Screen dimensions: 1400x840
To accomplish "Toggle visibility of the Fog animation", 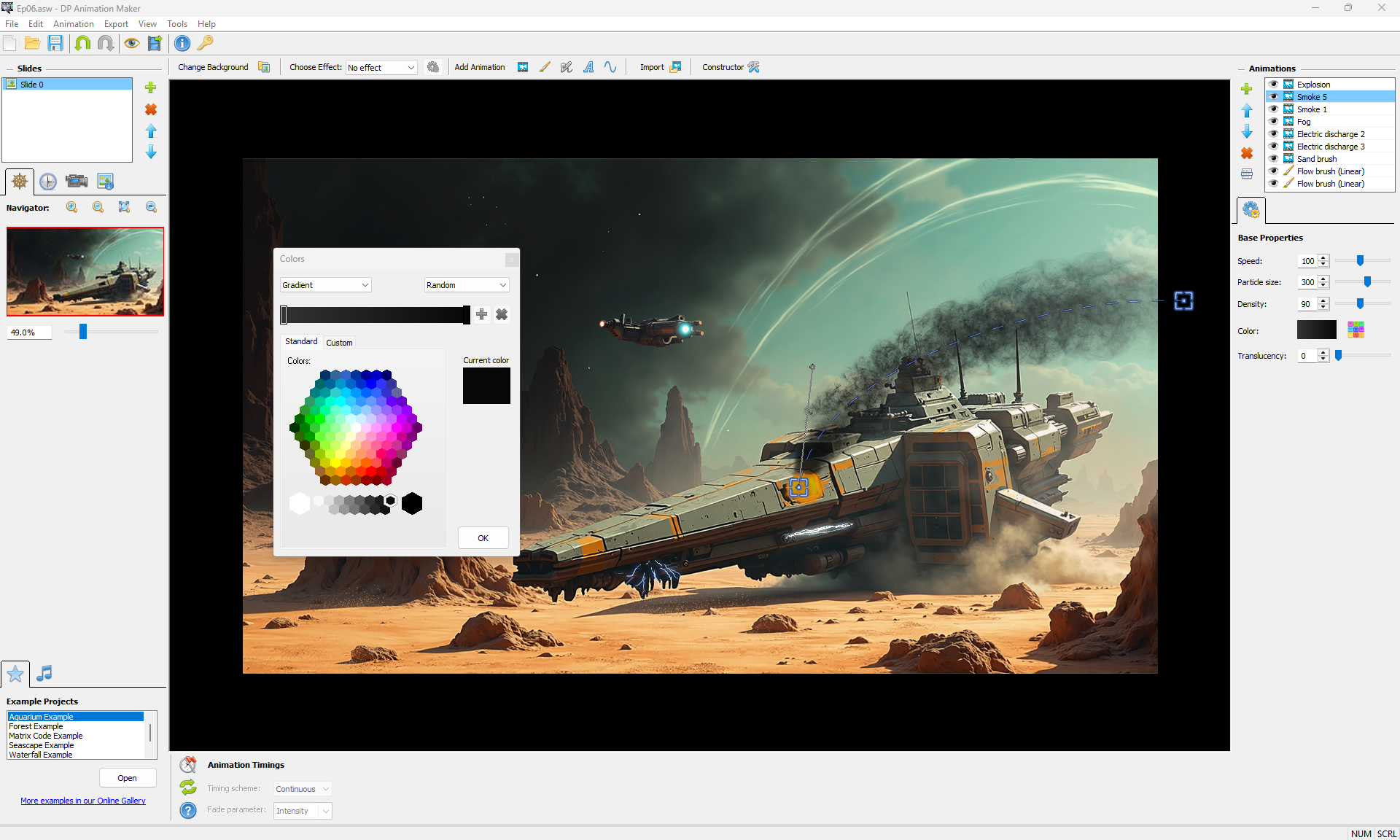I will click(x=1274, y=122).
